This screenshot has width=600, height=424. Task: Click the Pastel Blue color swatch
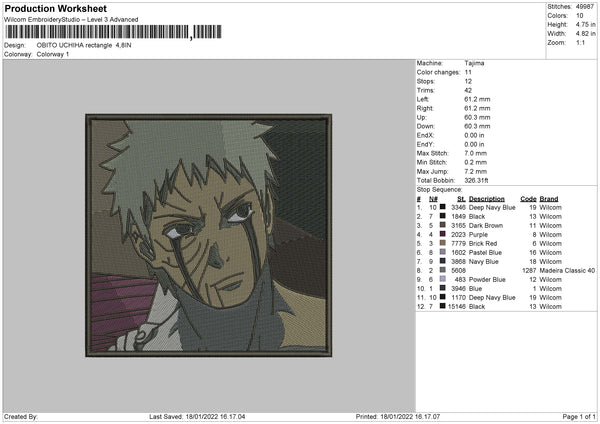pyautogui.click(x=442, y=252)
